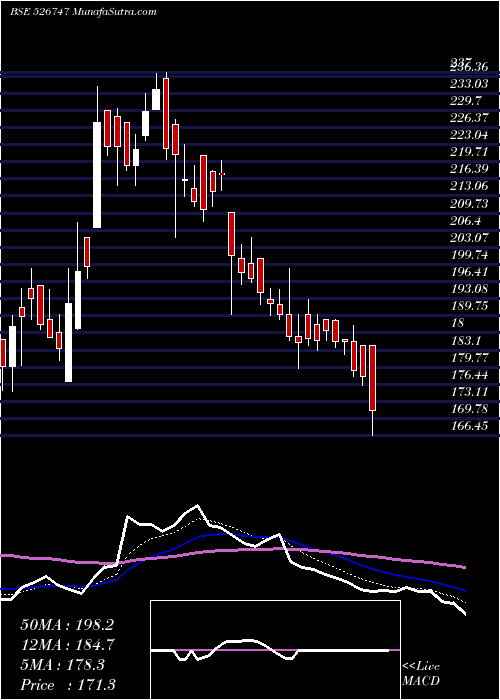The height and width of the screenshot is (700, 500).
Task: Click the 169.78 price axis label
Action: coord(469,409)
